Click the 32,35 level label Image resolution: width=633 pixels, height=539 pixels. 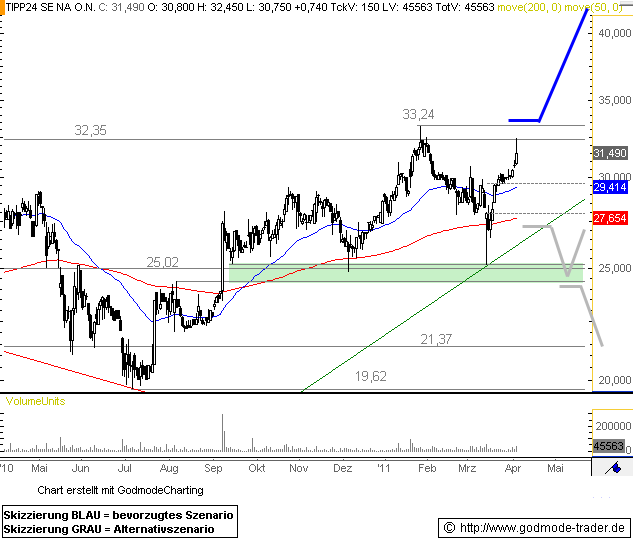[90, 130]
